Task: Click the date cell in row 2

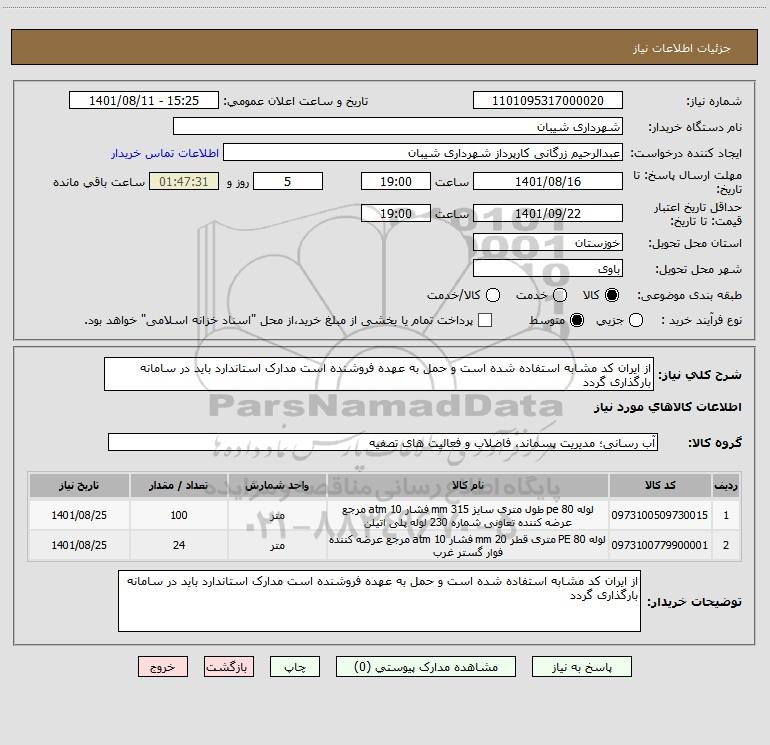Action: pyautogui.click(x=79, y=545)
